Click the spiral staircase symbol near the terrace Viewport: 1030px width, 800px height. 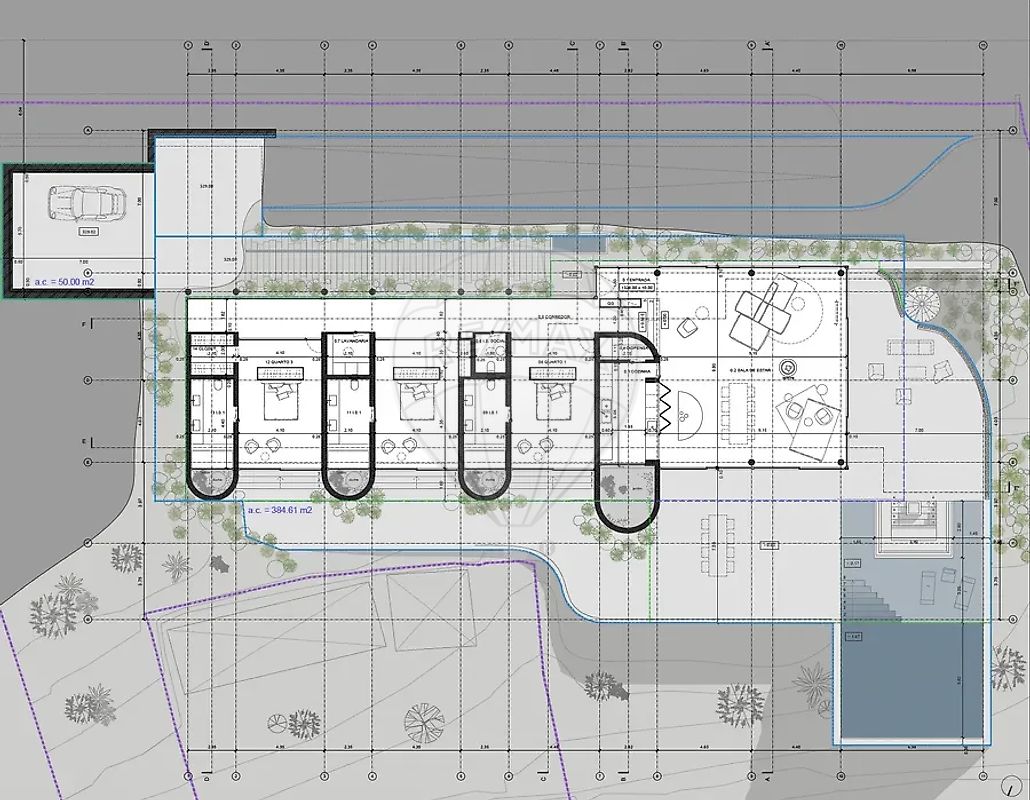(x=918, y=300)
